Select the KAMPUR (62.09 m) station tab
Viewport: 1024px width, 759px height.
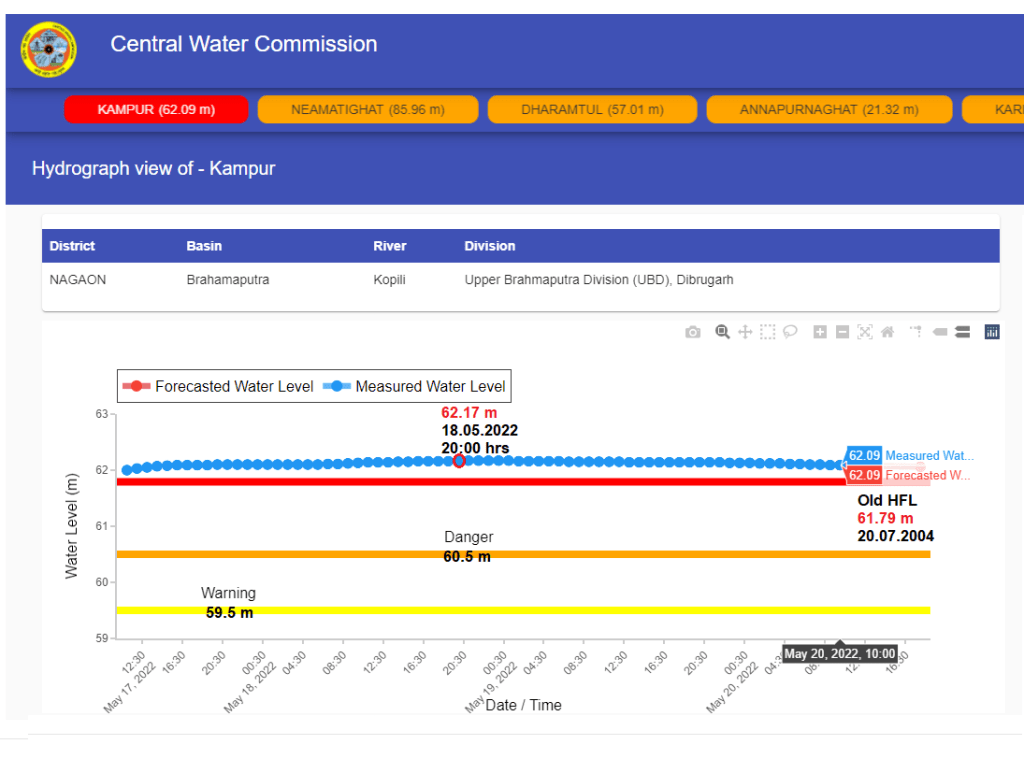156,110
